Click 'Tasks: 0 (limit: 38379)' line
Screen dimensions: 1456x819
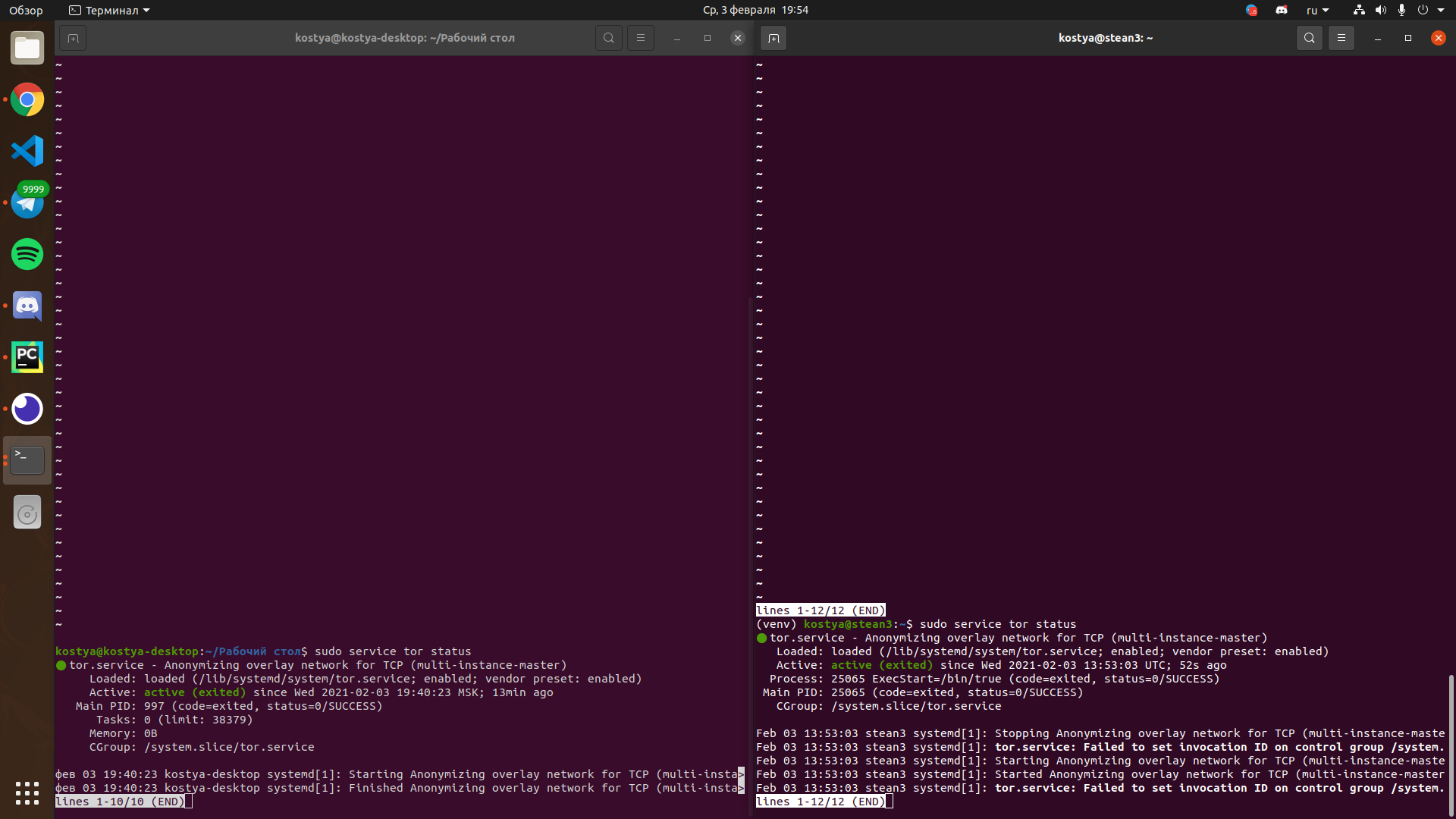click(x=174, y=720)
